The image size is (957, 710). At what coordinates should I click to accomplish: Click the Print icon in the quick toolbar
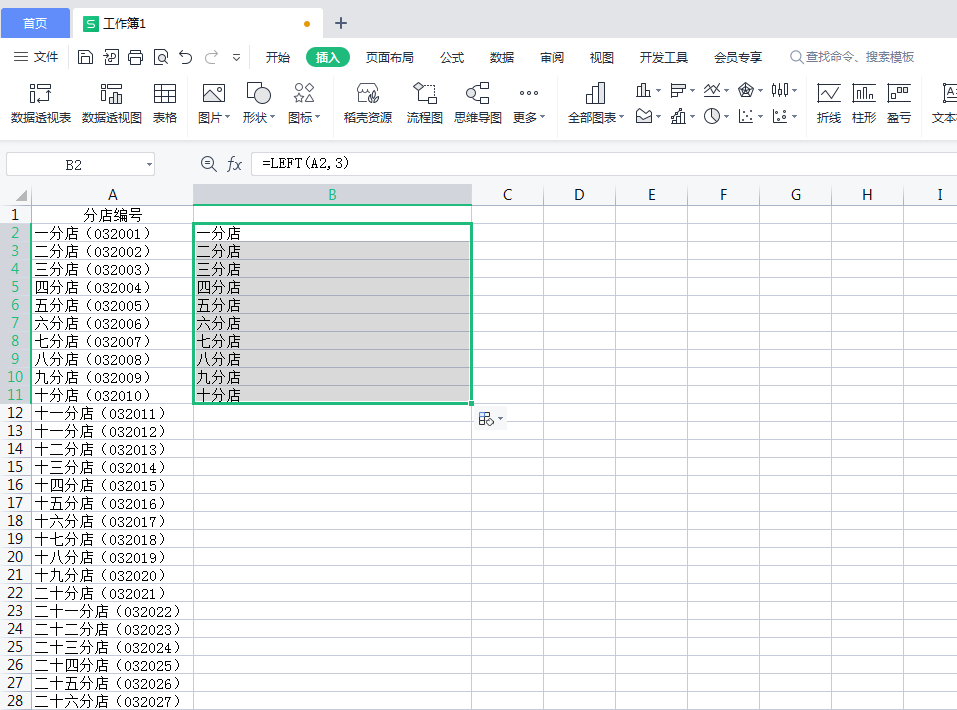tap(135, 57)
